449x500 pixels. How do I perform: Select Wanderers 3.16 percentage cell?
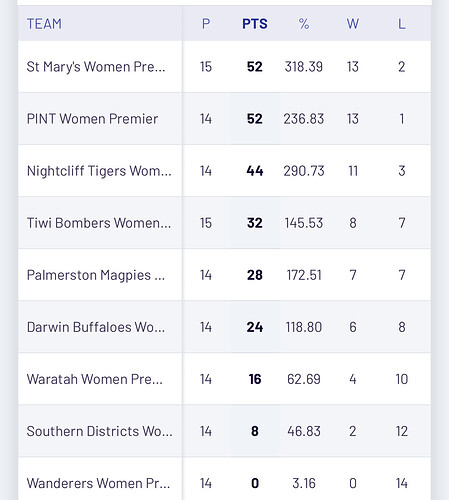(x=304, y=483)
